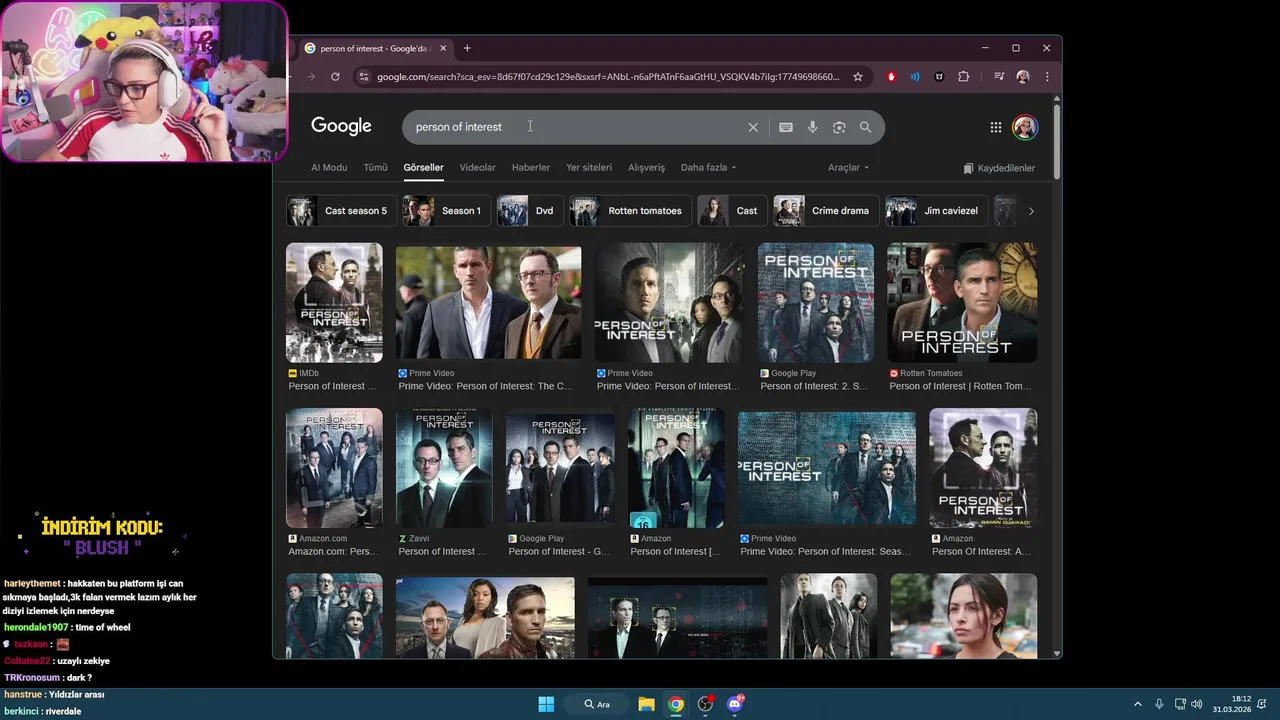Open the Windows taskbar search 'Ara'
This screenshot has height=720, width=1280.
(x=598, y=704)
